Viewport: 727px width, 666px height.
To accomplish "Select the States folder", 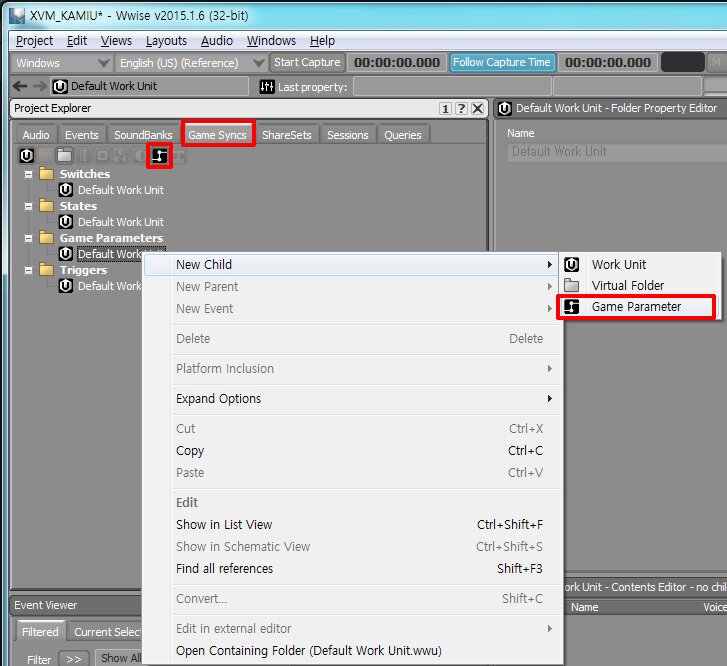I will (78, 206).
